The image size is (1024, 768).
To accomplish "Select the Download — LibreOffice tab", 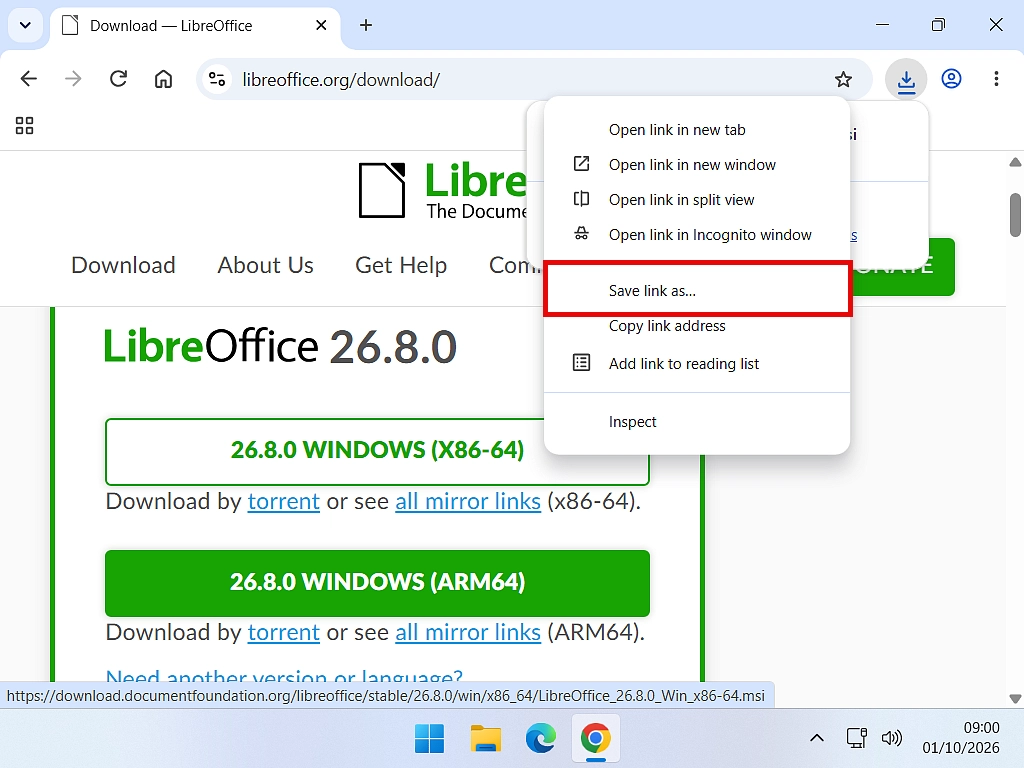I will point(195,26).
